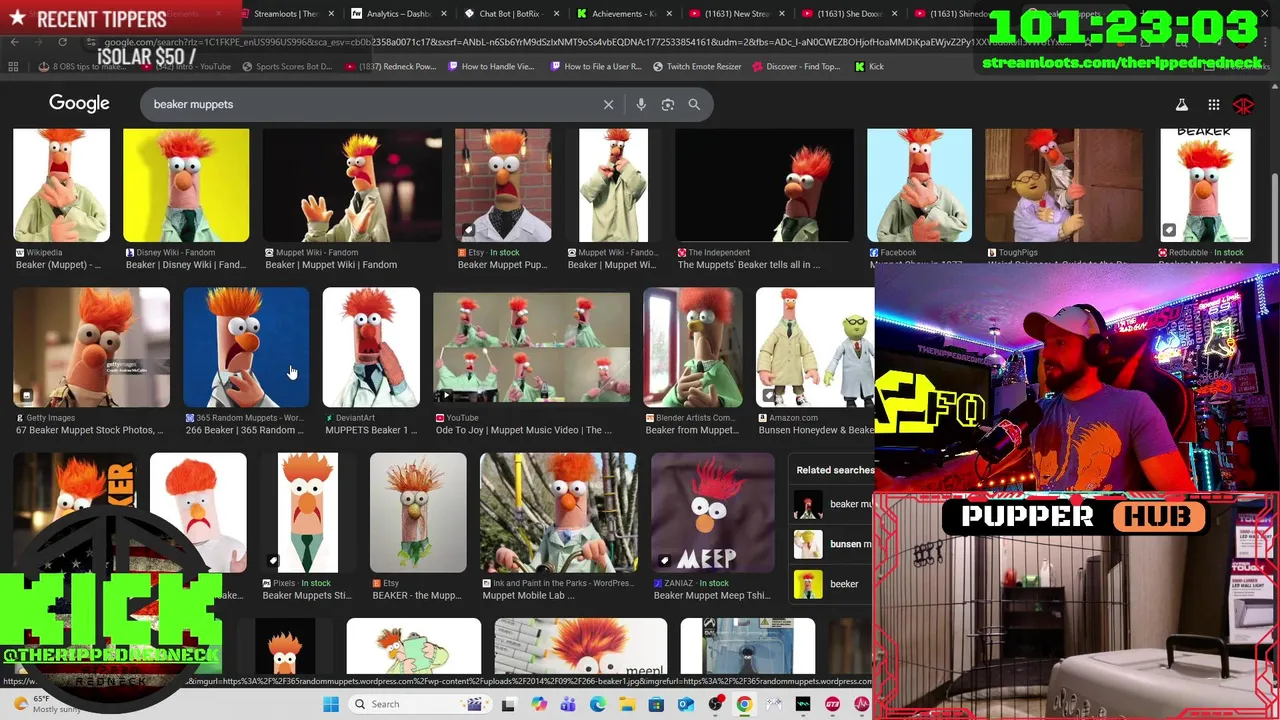Viewport: 1280px width, 720px height.
Task: Close the Achievements - Kick tab
Action: 669,14
